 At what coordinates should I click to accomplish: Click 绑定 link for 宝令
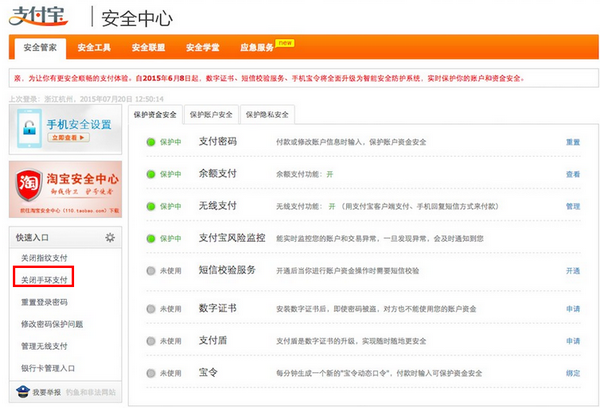pos(572,373)
